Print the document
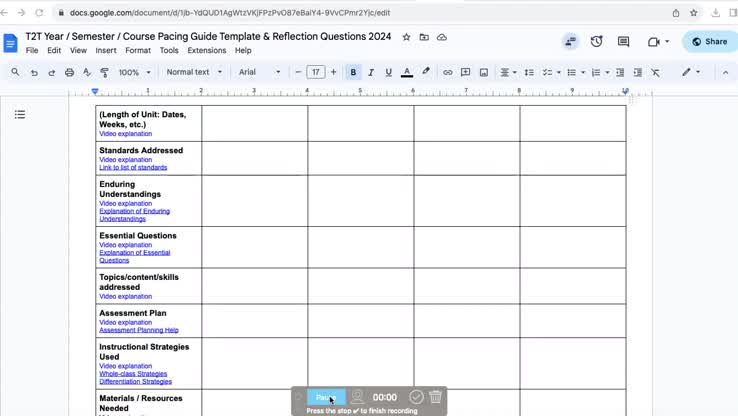Screen dimensions: 738x416 click(69, 72)
